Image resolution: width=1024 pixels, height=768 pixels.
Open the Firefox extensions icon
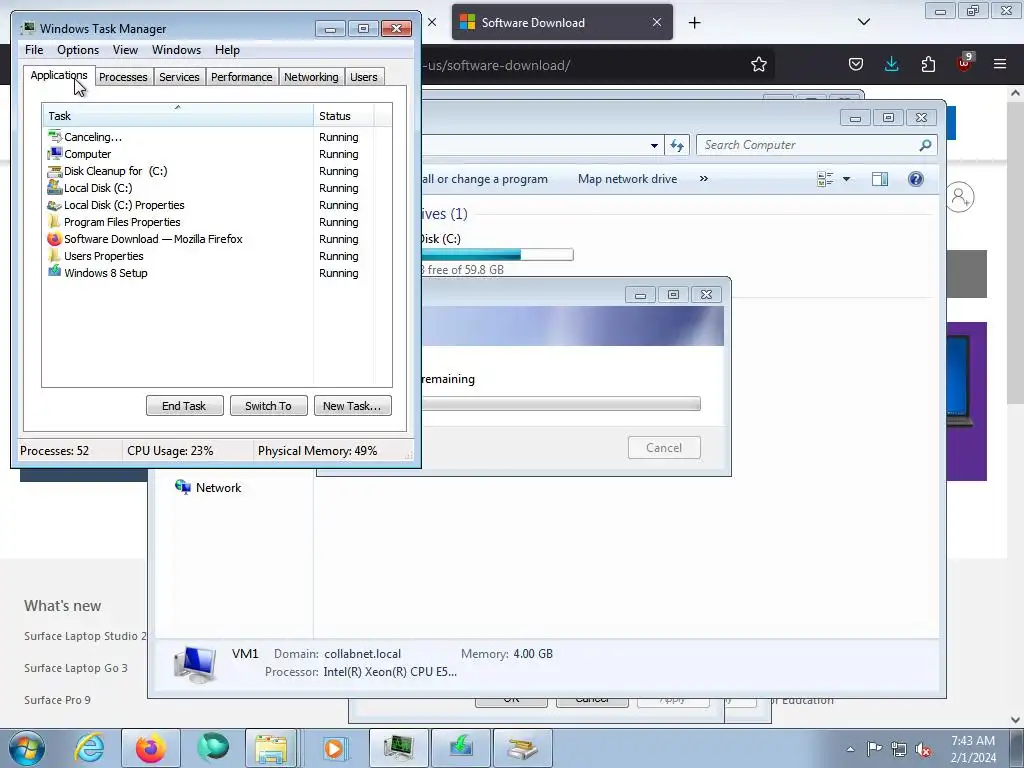(928, 64)
